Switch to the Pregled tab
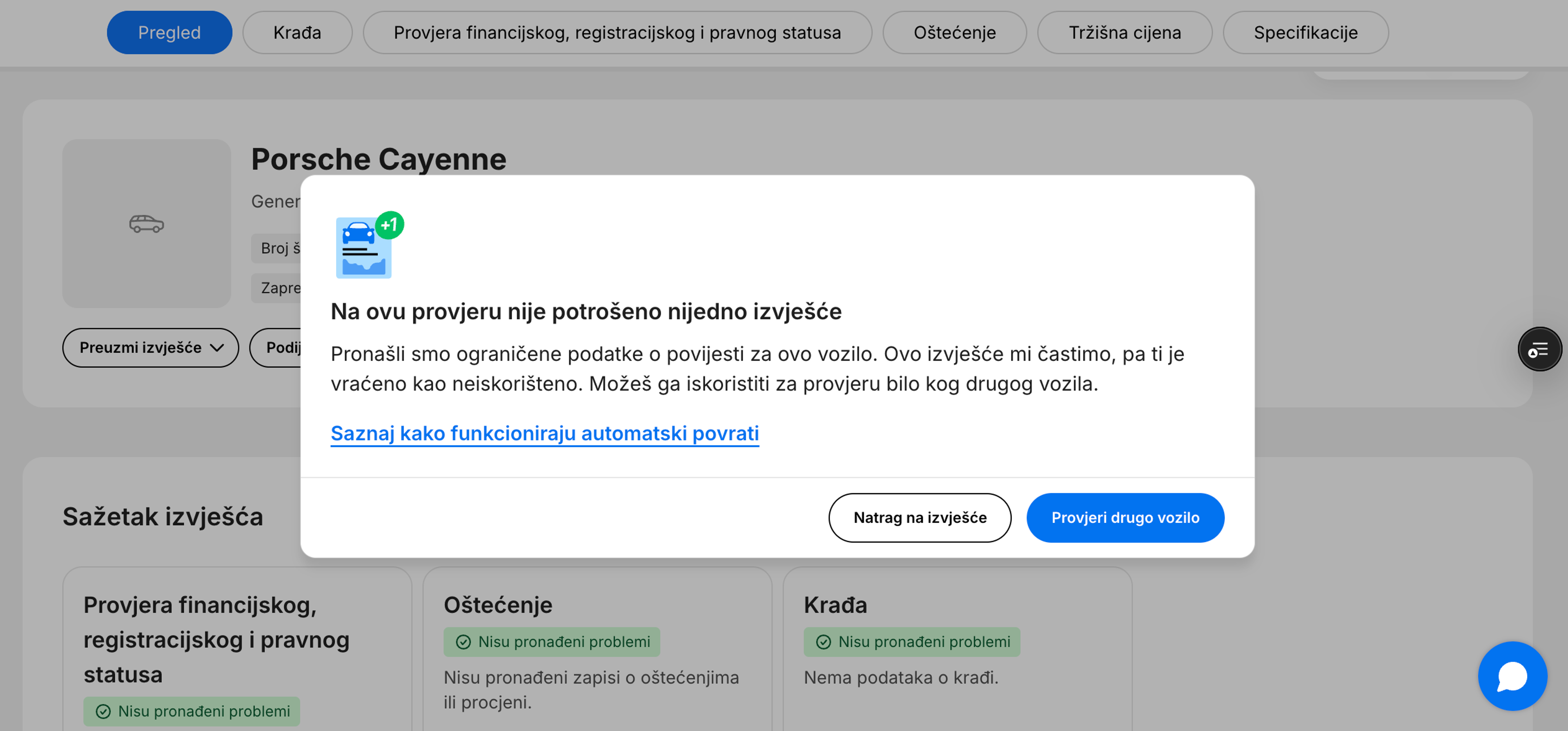1568x731 pixels. (169, 32)
